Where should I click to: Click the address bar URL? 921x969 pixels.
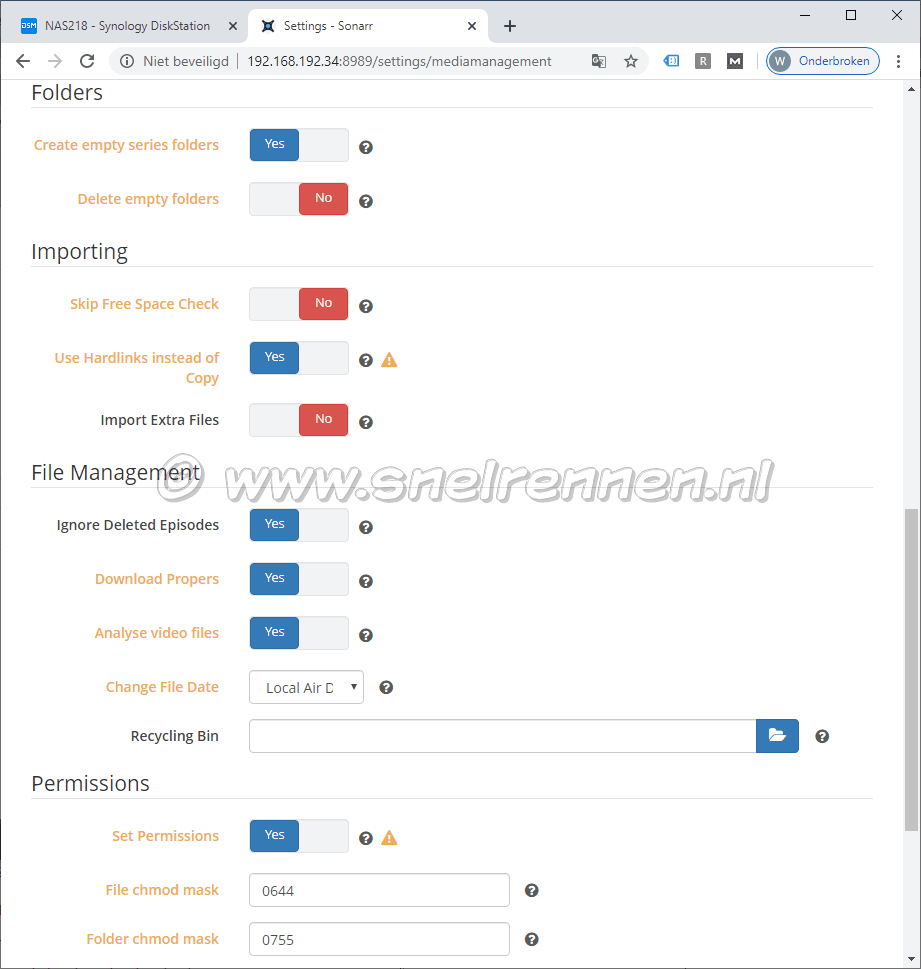pyautogui.click(x=399, y=61)
